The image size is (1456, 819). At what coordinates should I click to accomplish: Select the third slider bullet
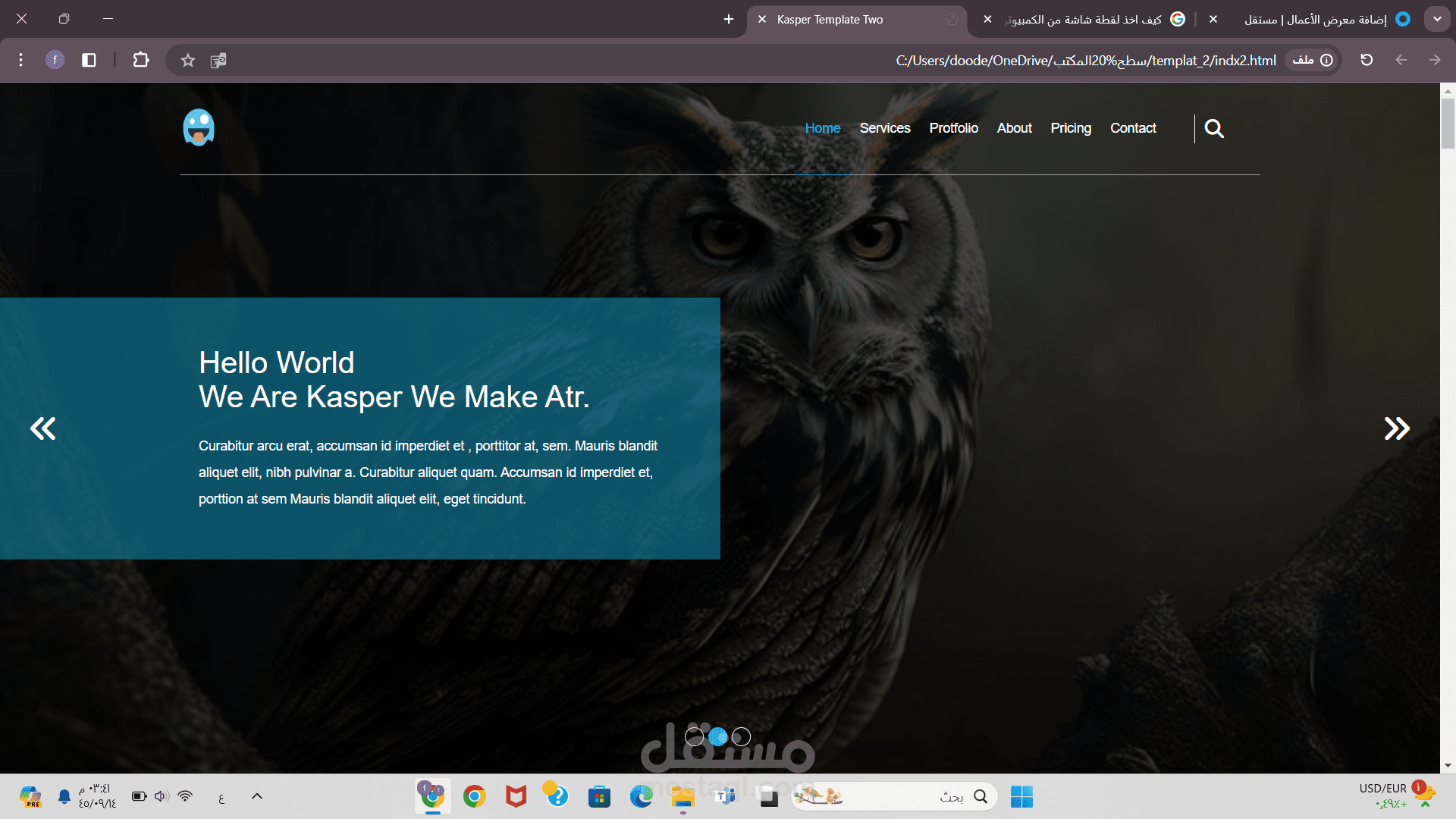(742, 736)
